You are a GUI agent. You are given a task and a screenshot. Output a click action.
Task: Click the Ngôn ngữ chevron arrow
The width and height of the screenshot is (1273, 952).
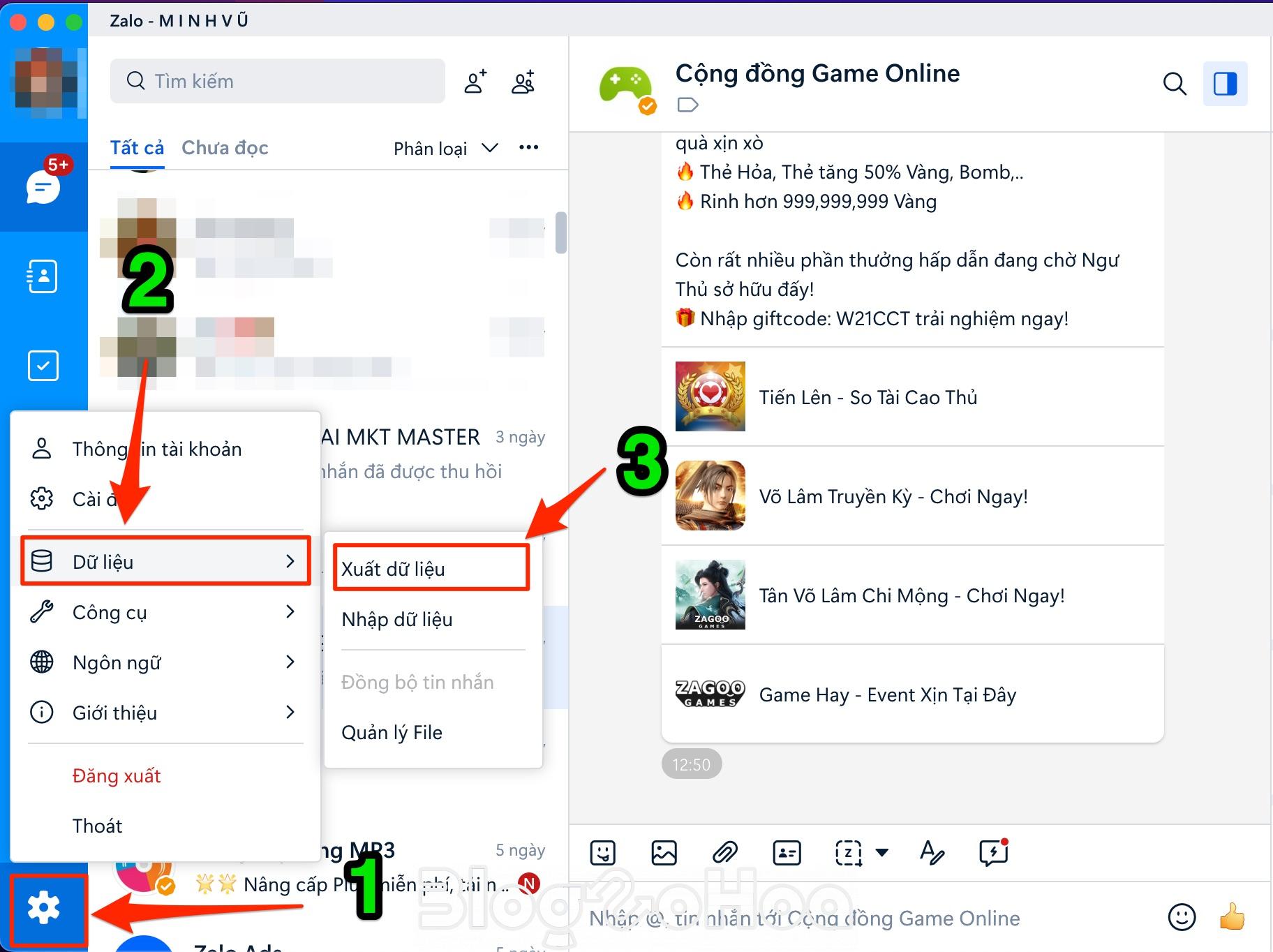pos(290,662)
